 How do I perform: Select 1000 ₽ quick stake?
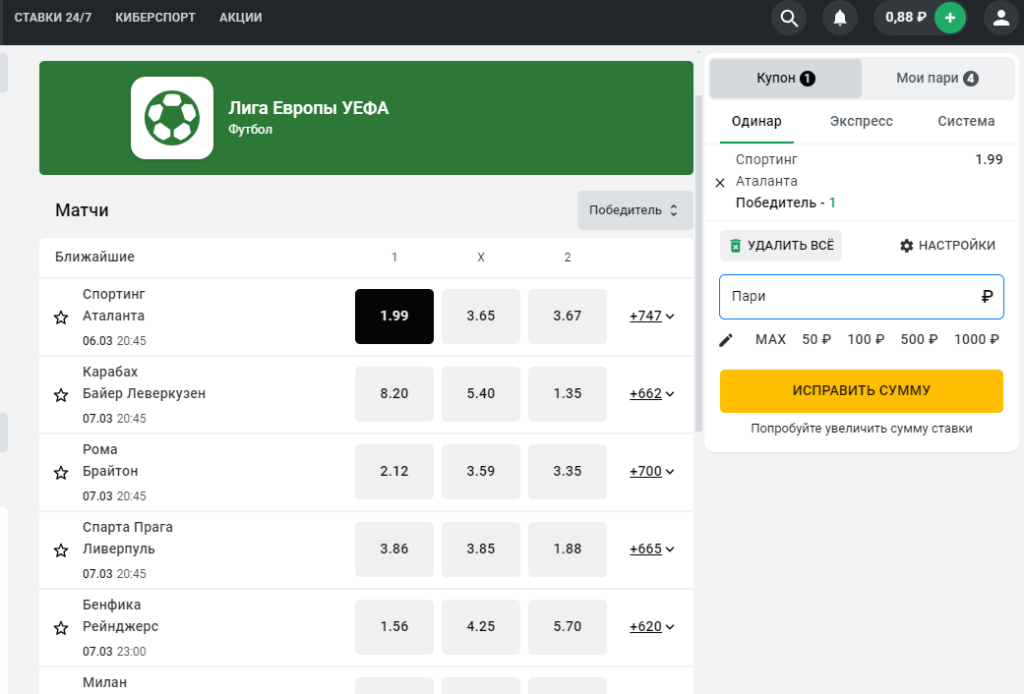tap(976, 339)
